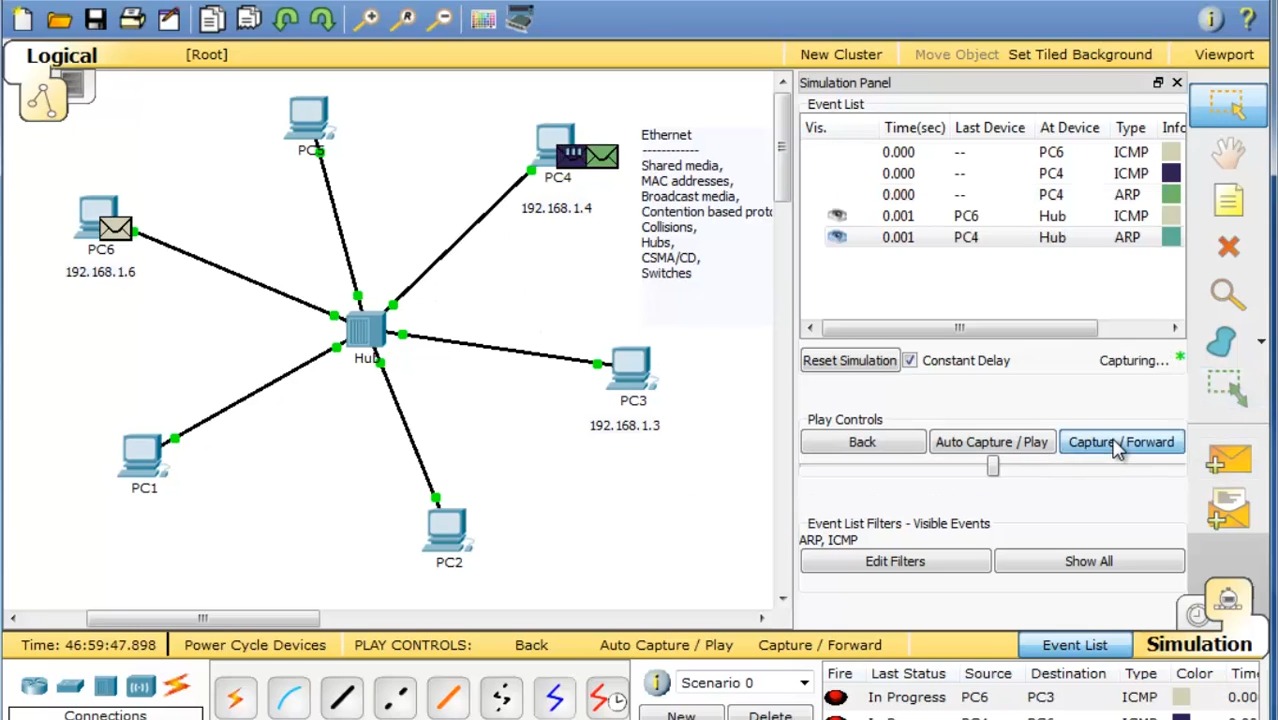Activate the Move Layout hand tool
Viewport: 1278px width, 720px height.
tap(1228, 153)
